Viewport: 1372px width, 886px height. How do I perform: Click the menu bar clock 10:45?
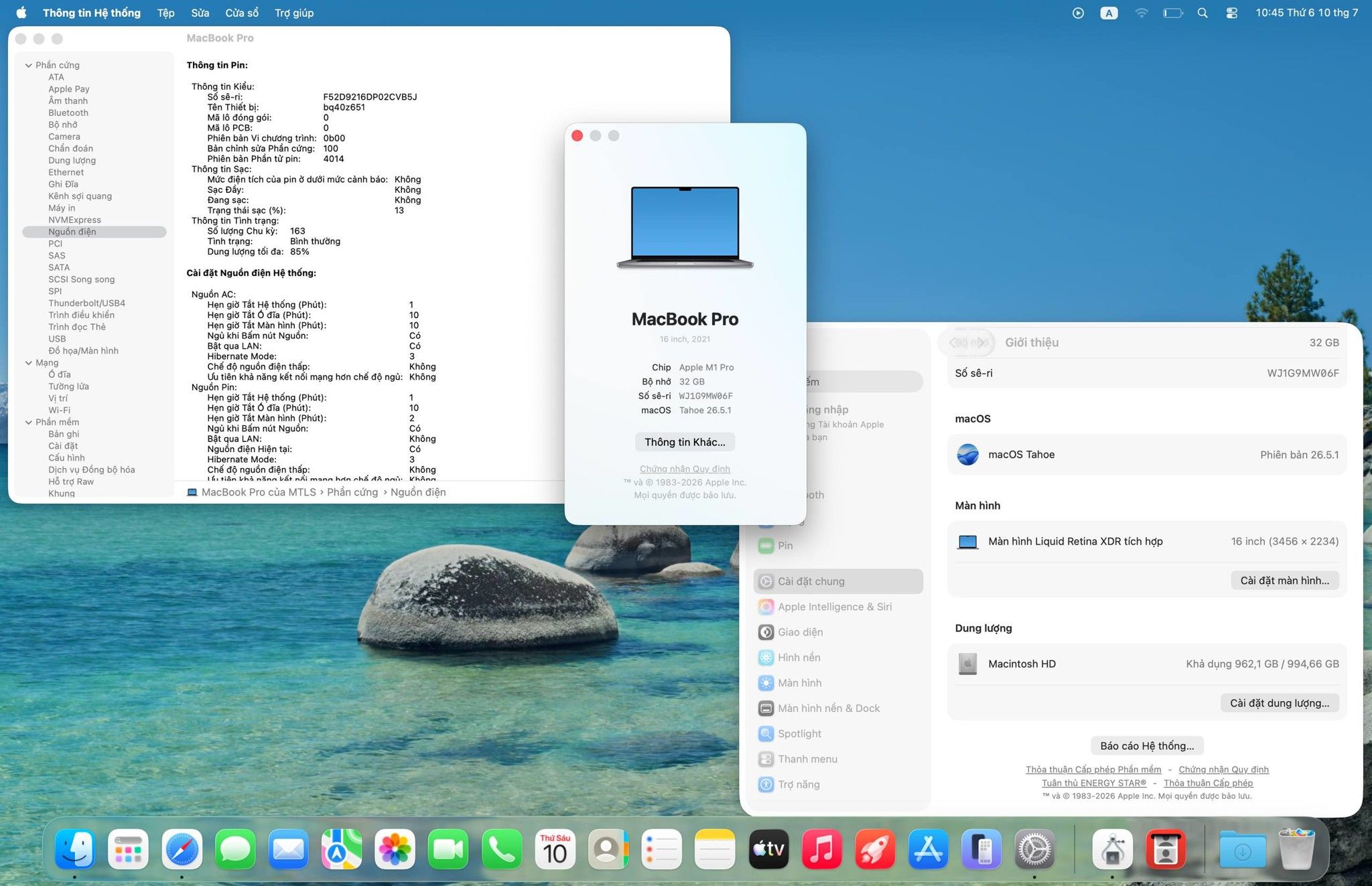point(1306,13)
